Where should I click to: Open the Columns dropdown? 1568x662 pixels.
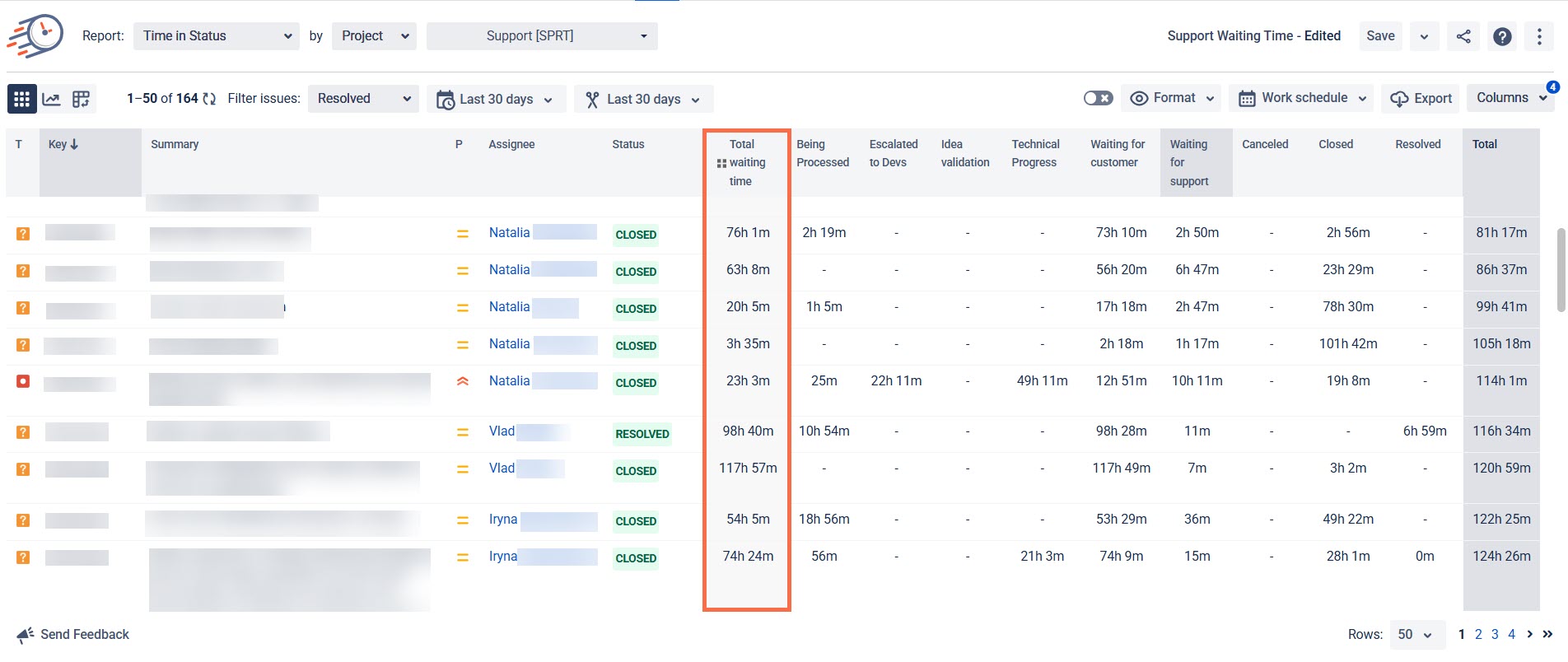point(1511,98)
